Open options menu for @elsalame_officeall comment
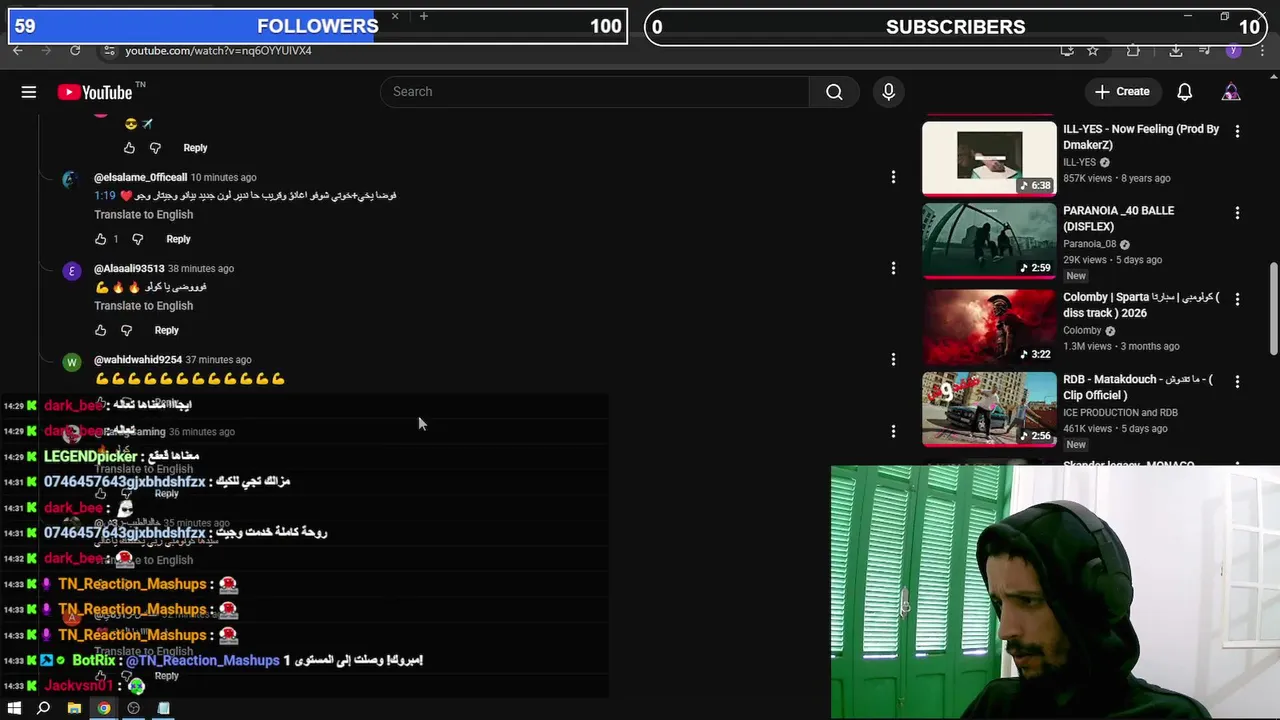Image resolution: width=1280 pixels, height=720 pixels. coord(893,177)
